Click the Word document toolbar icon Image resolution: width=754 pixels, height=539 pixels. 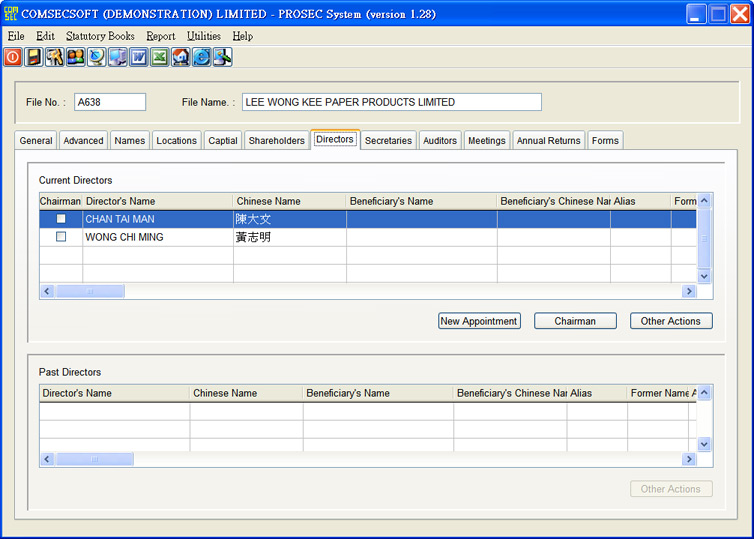[x=139, y=57]
